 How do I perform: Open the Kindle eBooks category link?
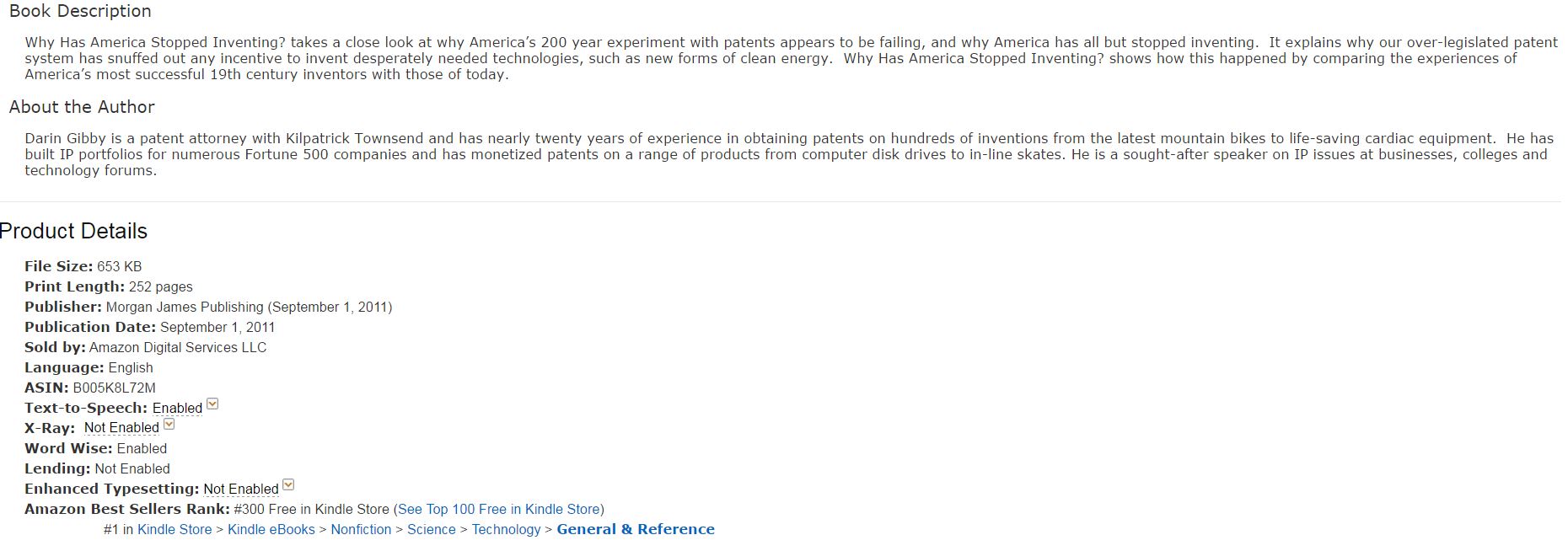[x=271, y=530]
